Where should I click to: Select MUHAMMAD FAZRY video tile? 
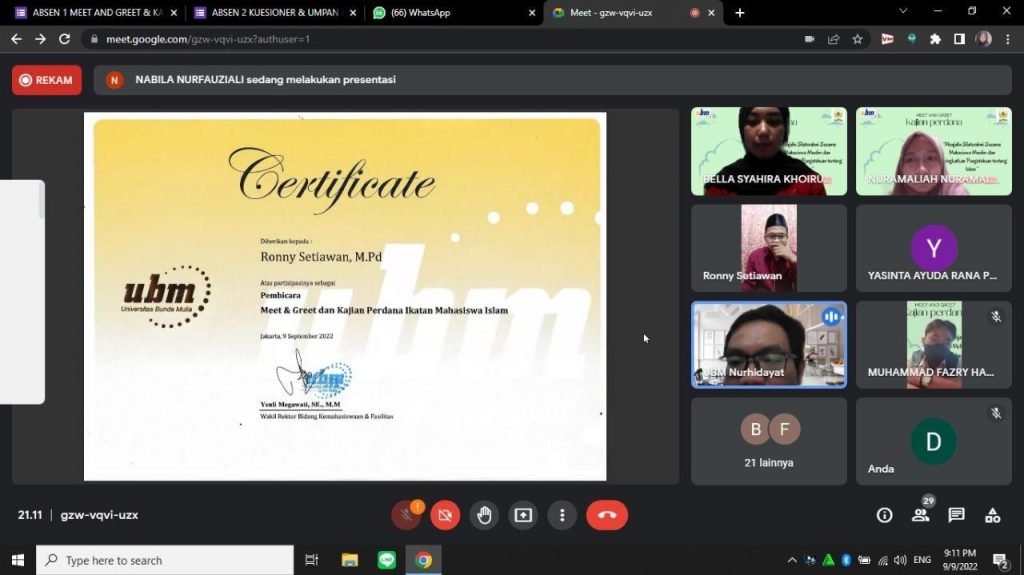934,344
